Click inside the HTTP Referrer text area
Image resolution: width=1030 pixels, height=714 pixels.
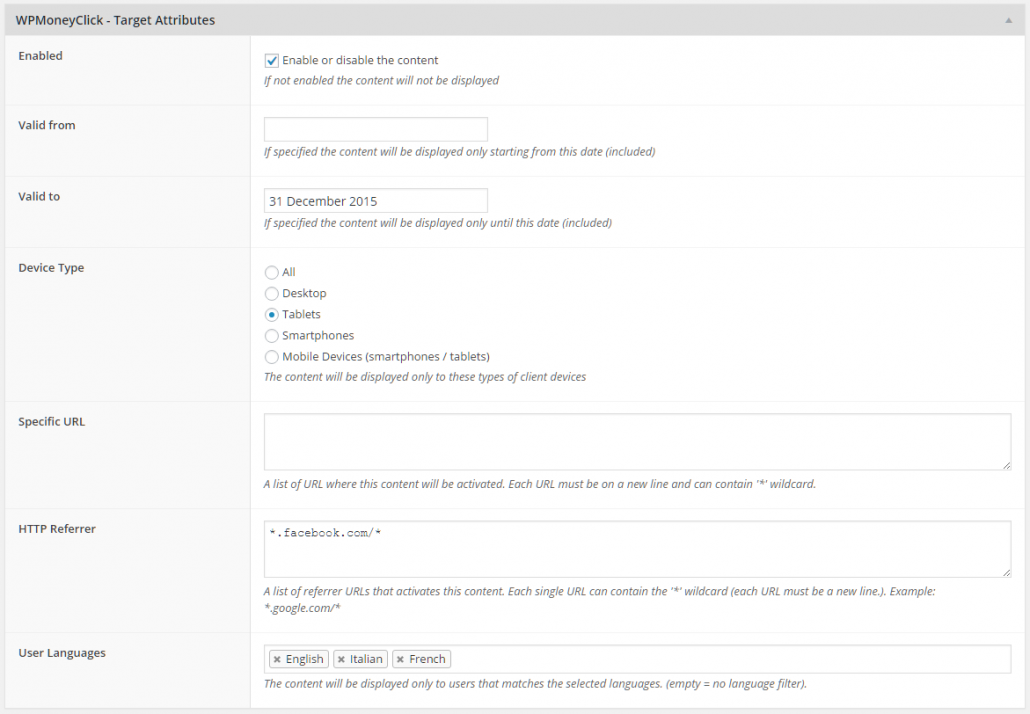click(637, 549)
